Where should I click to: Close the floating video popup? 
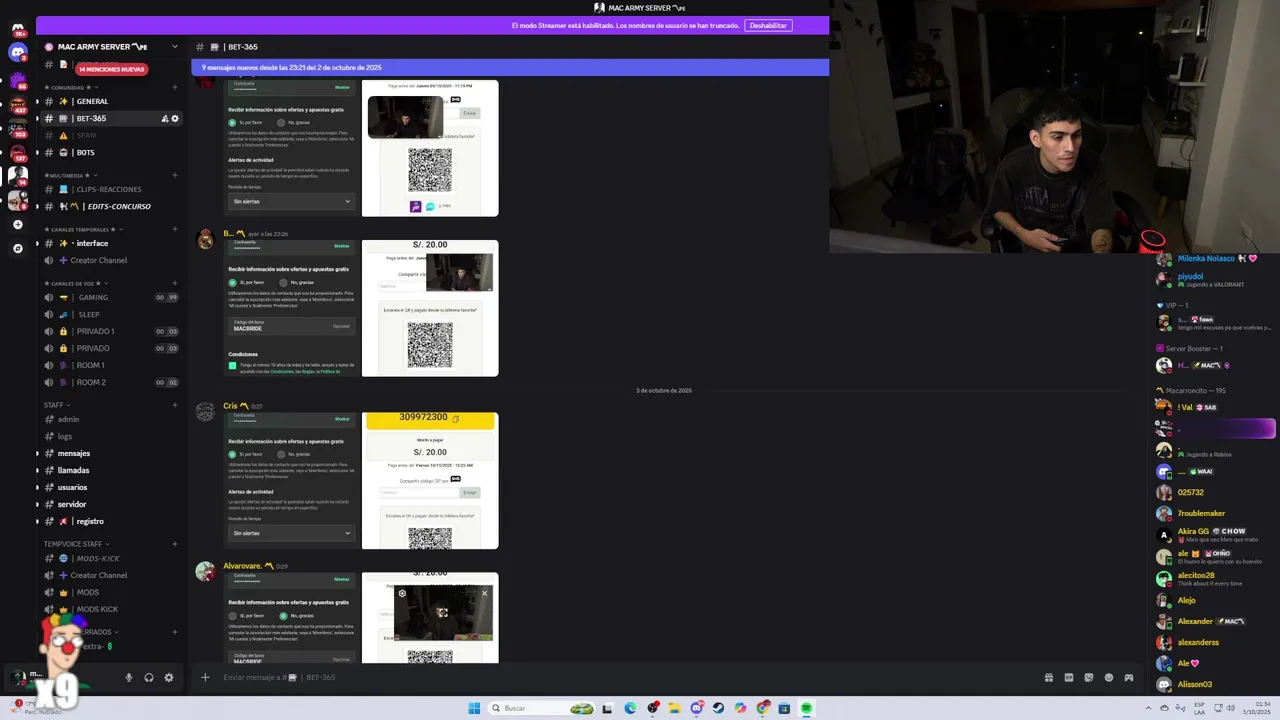485,593
